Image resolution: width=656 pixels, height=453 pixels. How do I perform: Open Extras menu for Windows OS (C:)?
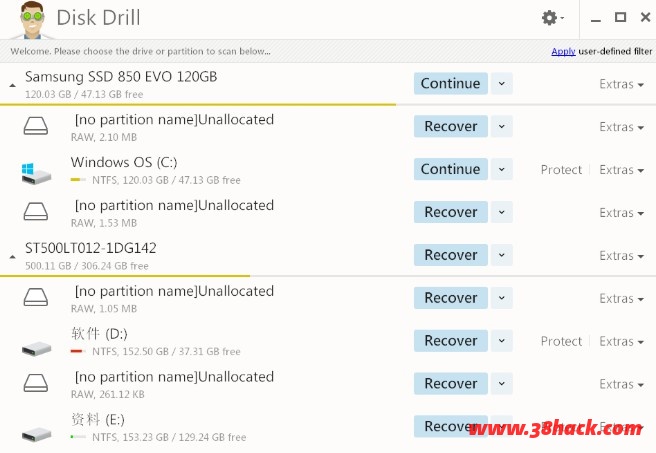[x=621, y=170]
